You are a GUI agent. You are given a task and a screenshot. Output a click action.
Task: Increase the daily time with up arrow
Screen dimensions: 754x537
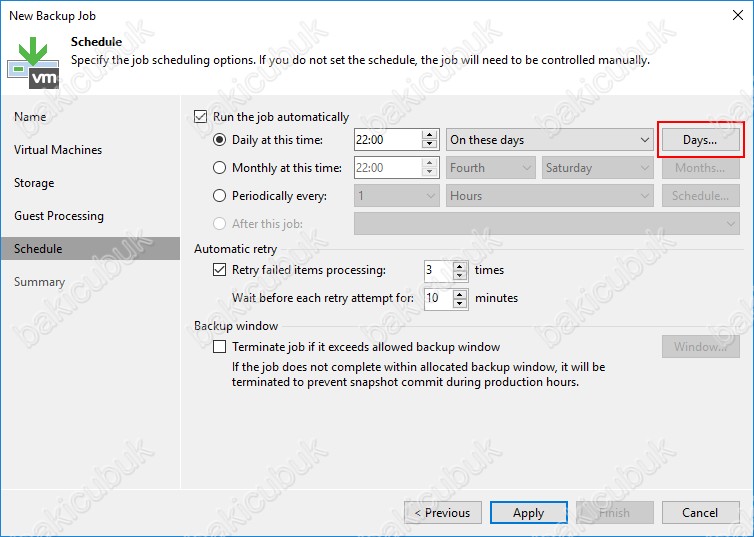tap(429, 135)
